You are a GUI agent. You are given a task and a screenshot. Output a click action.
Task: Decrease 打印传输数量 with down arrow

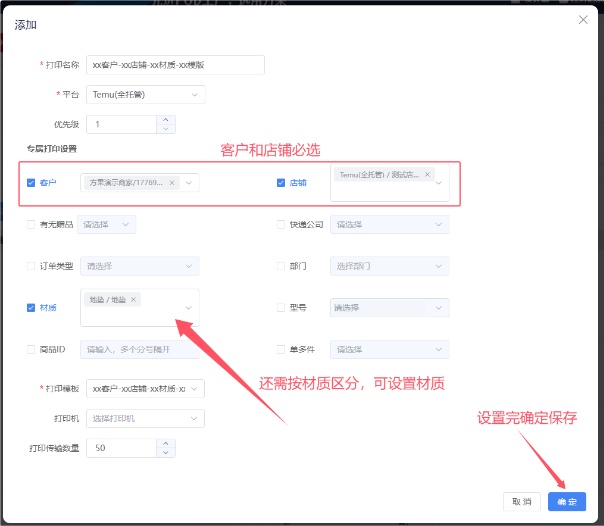coord(166,452)
